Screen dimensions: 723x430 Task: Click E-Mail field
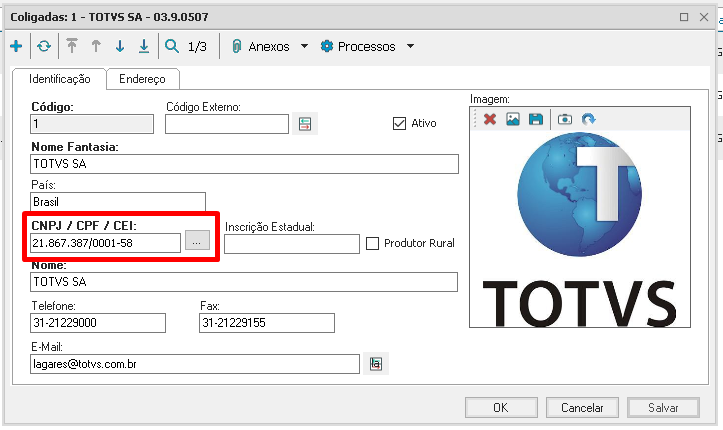tap(195, 364)
